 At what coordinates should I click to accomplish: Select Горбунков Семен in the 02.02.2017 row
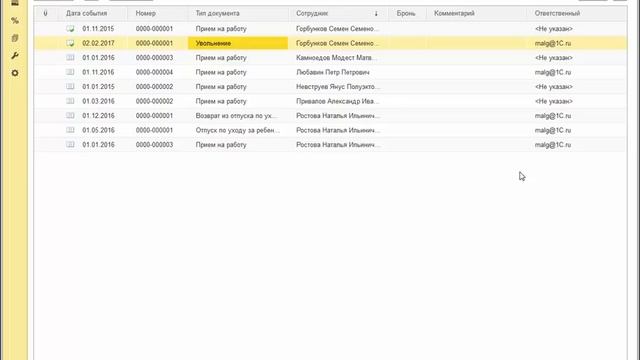(x=338, y=43)
